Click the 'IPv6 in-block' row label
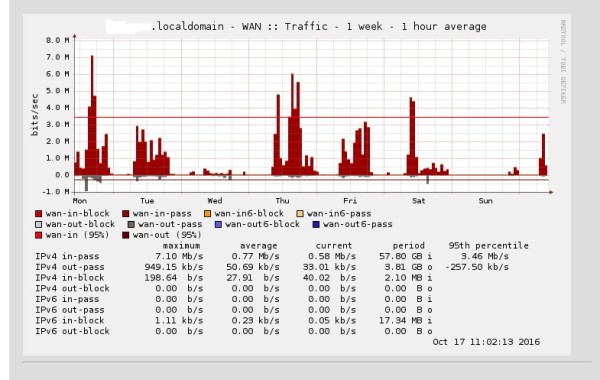Viewport: 600px width, 380px height. 70,321
